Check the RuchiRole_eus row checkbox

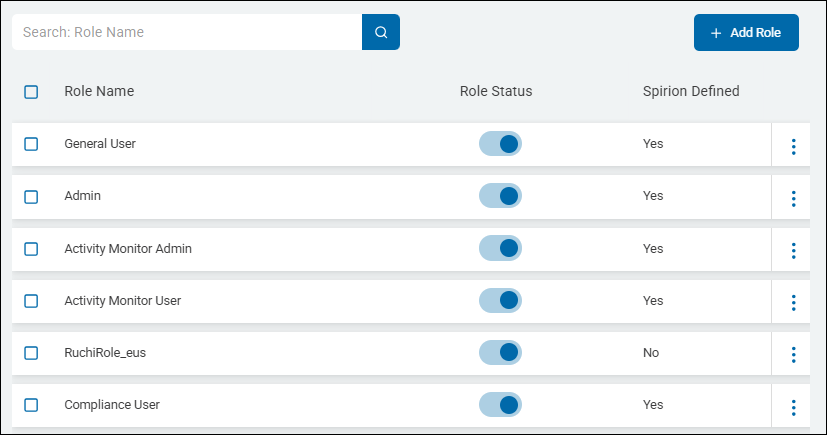31,353
